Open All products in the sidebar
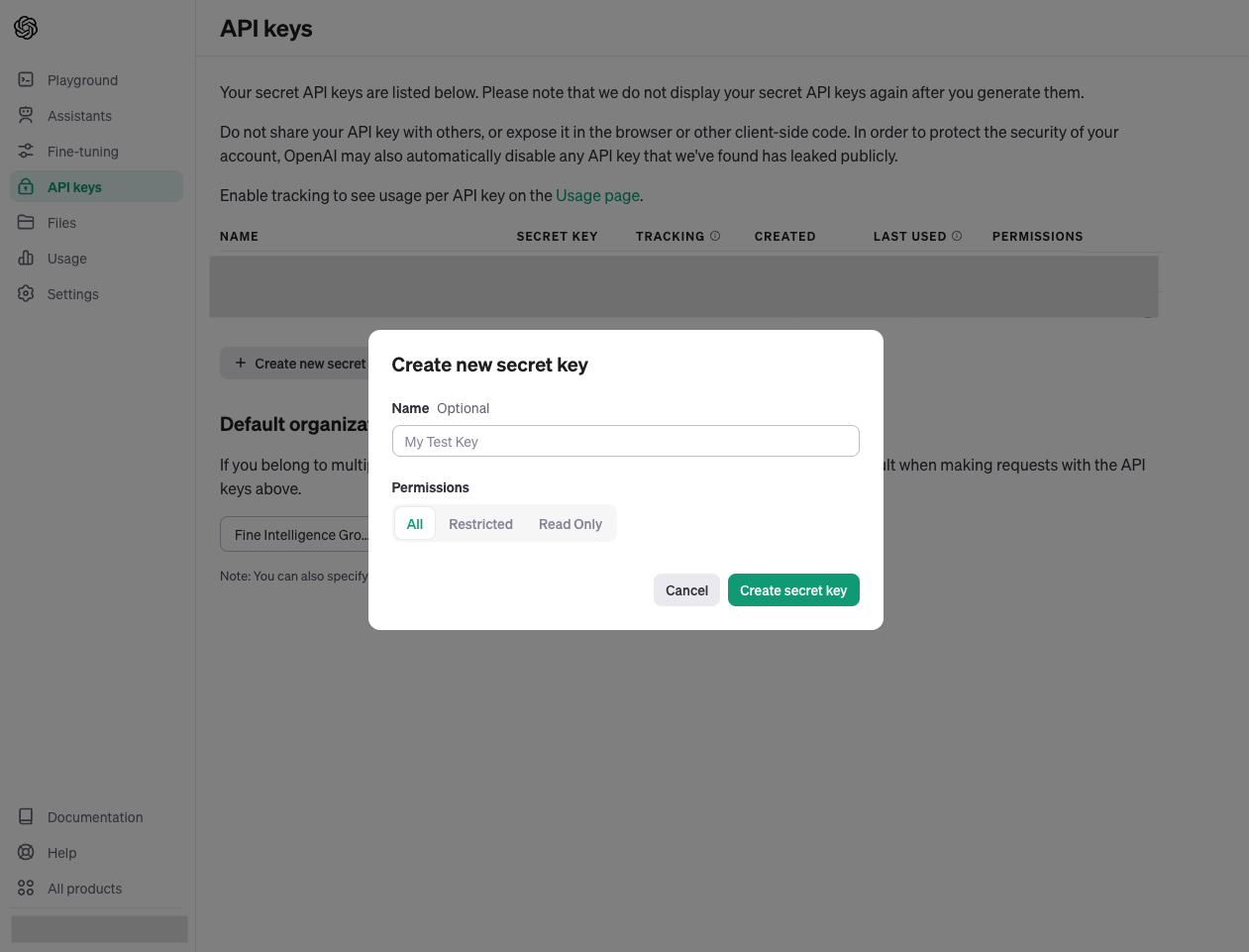Viewport: 1249px width, 952px height. click(84, 889)
